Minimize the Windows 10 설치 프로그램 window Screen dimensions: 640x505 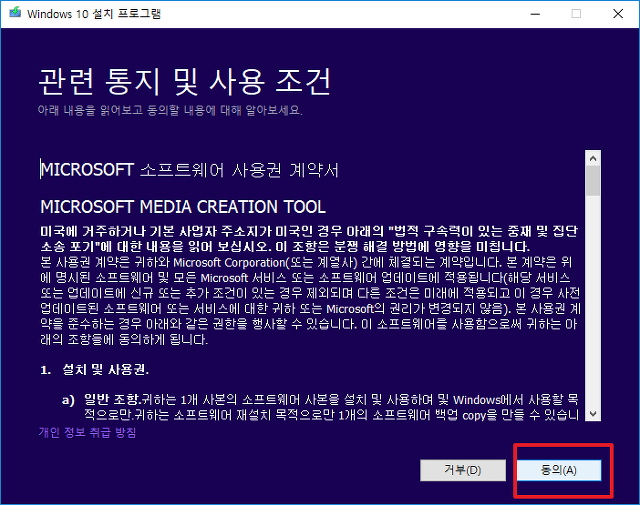pos(535,14)
